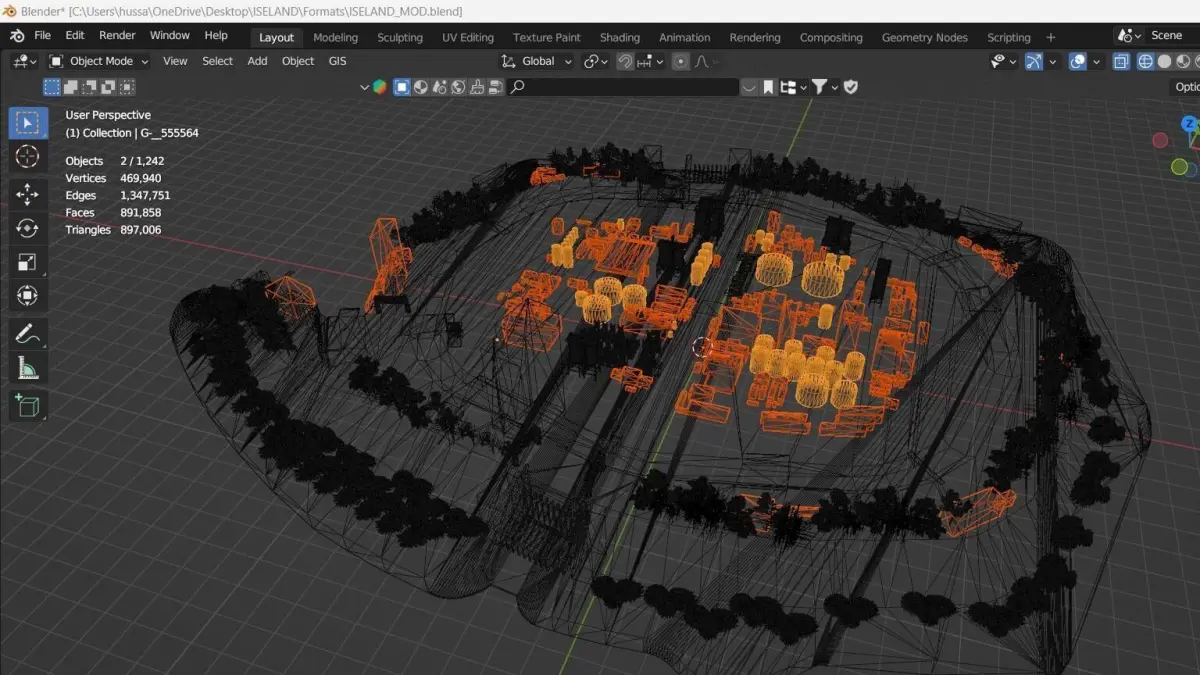Click the shield checkmark icon

click(851, 87)
